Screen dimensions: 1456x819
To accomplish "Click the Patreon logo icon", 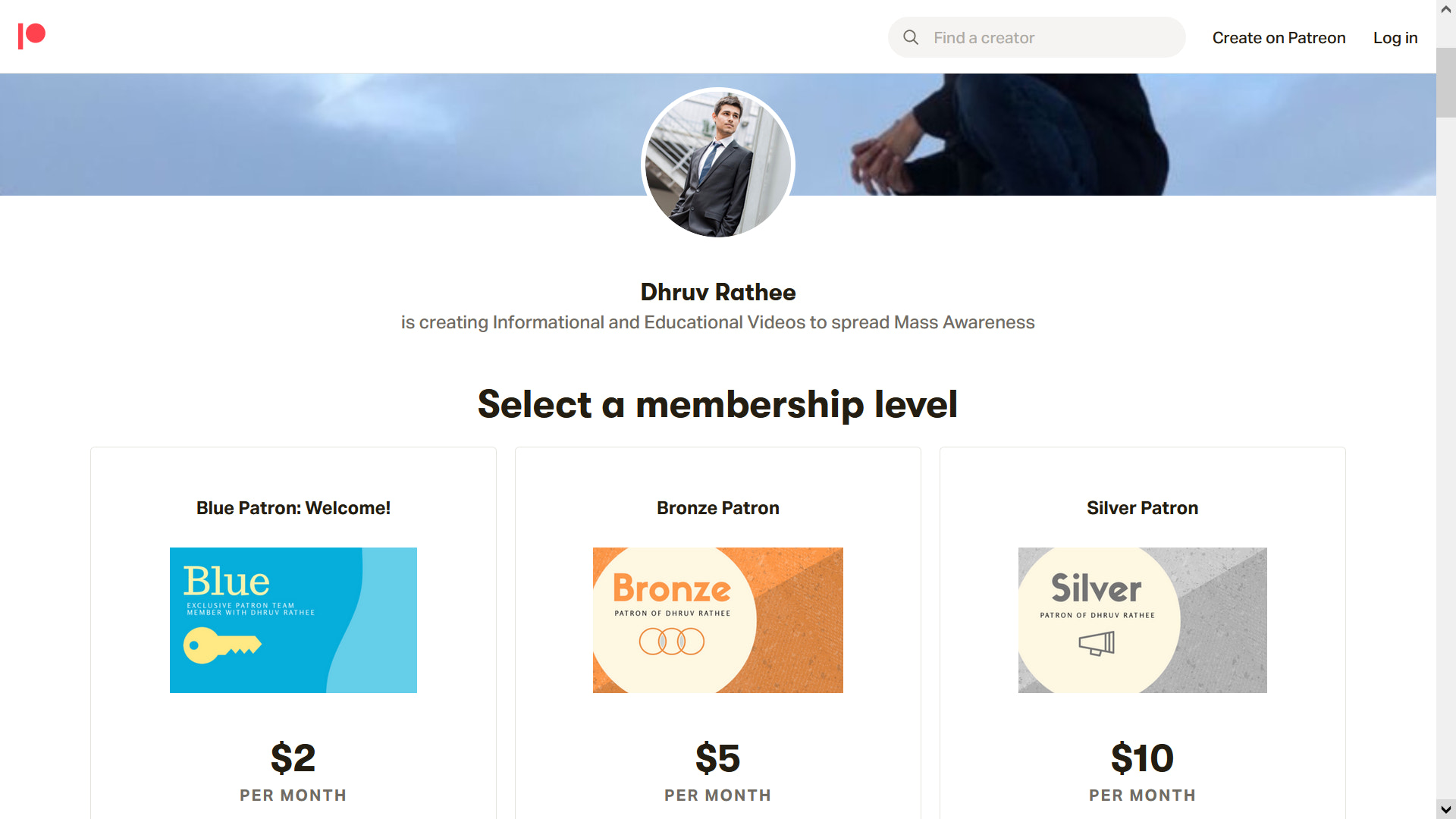I will click(32, 36).
